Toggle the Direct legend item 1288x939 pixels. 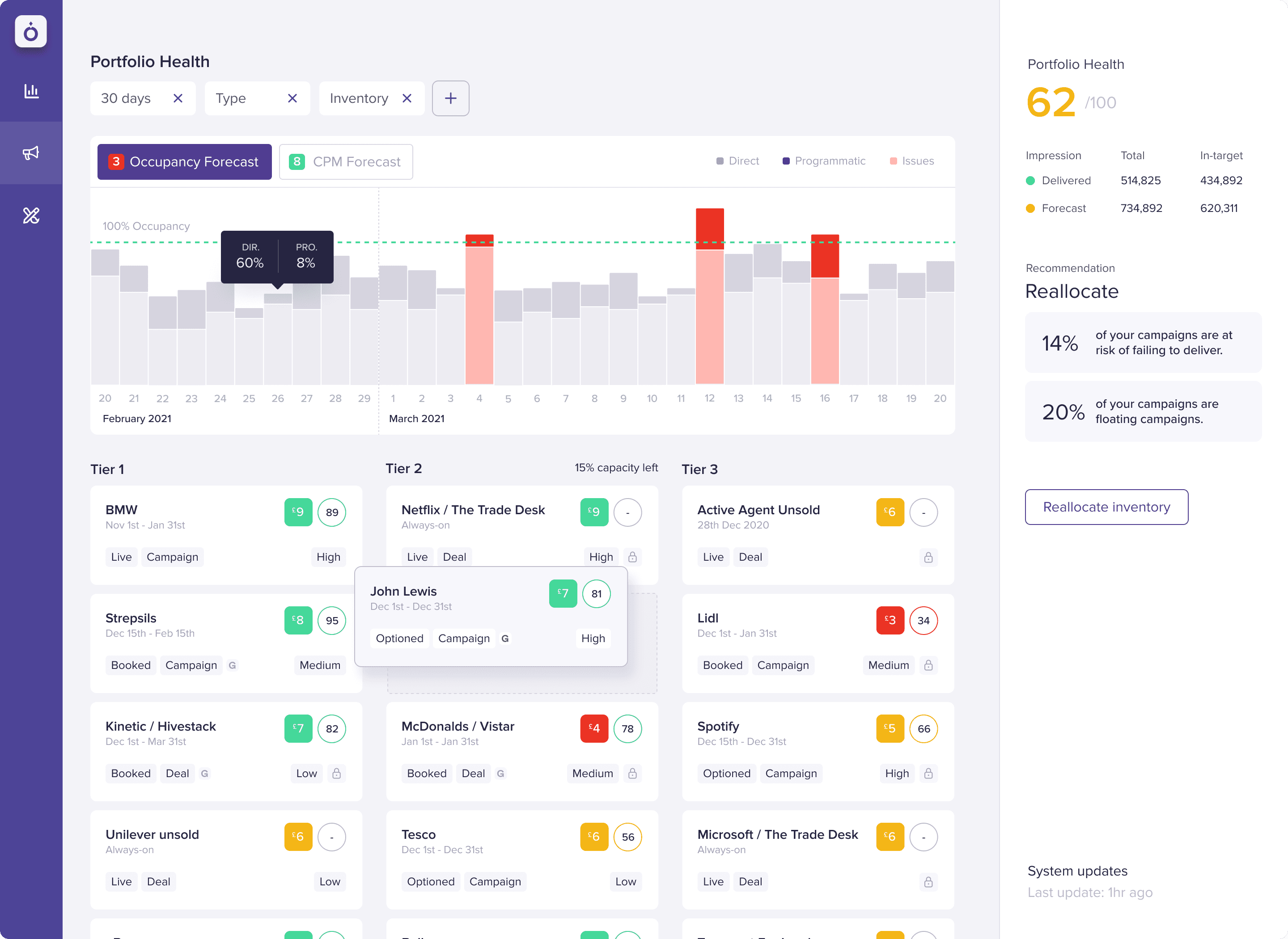pyautogui.click(x=737, y=161)
